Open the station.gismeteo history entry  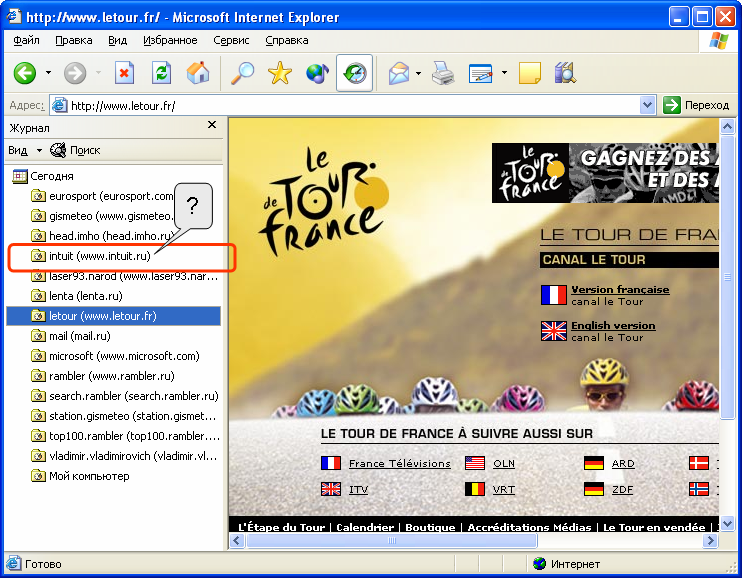(124, 416)
